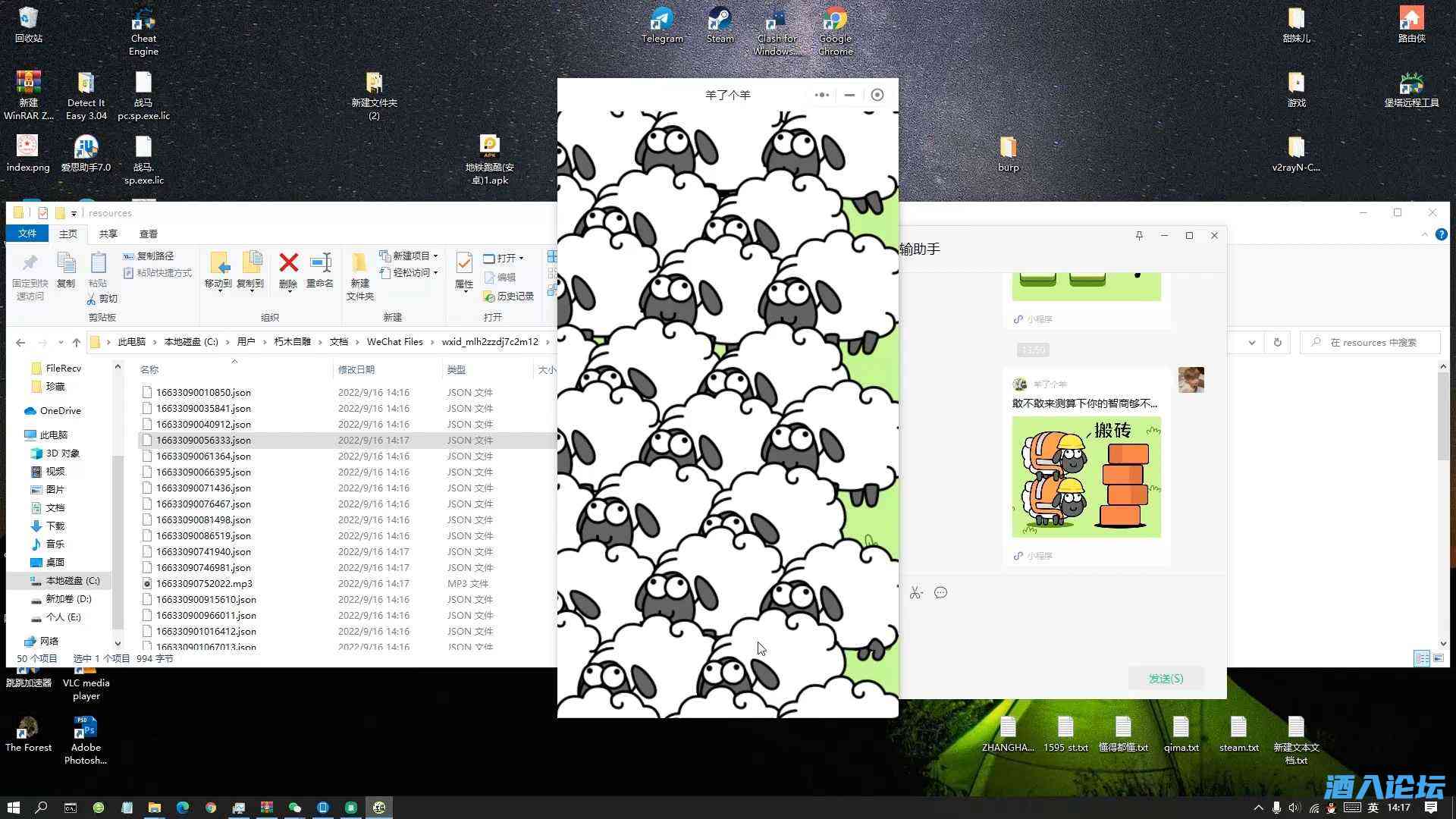Click the Cut (剪切) scissors item

point(102,299)
